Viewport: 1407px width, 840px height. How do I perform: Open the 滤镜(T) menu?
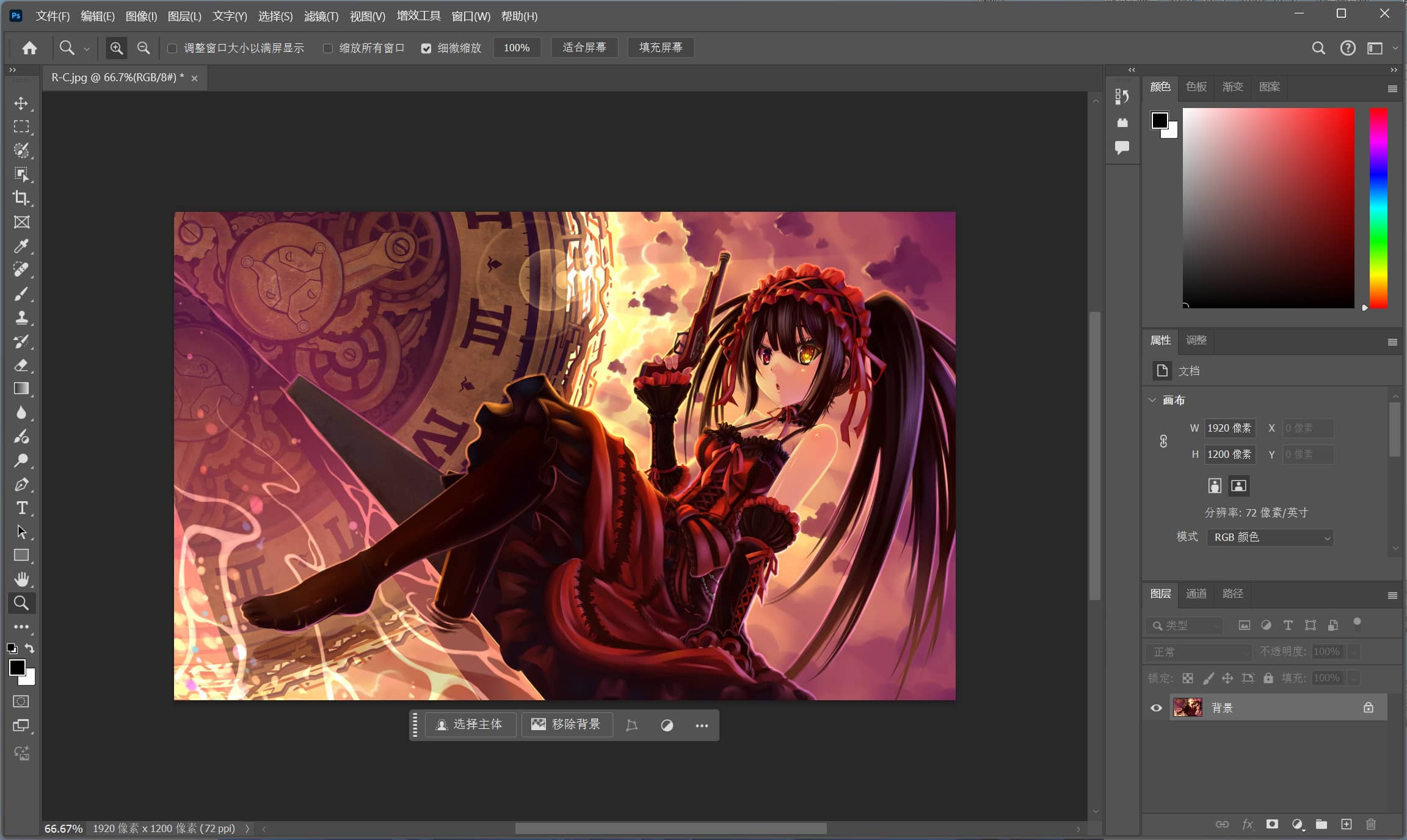(x=321, y=16)
